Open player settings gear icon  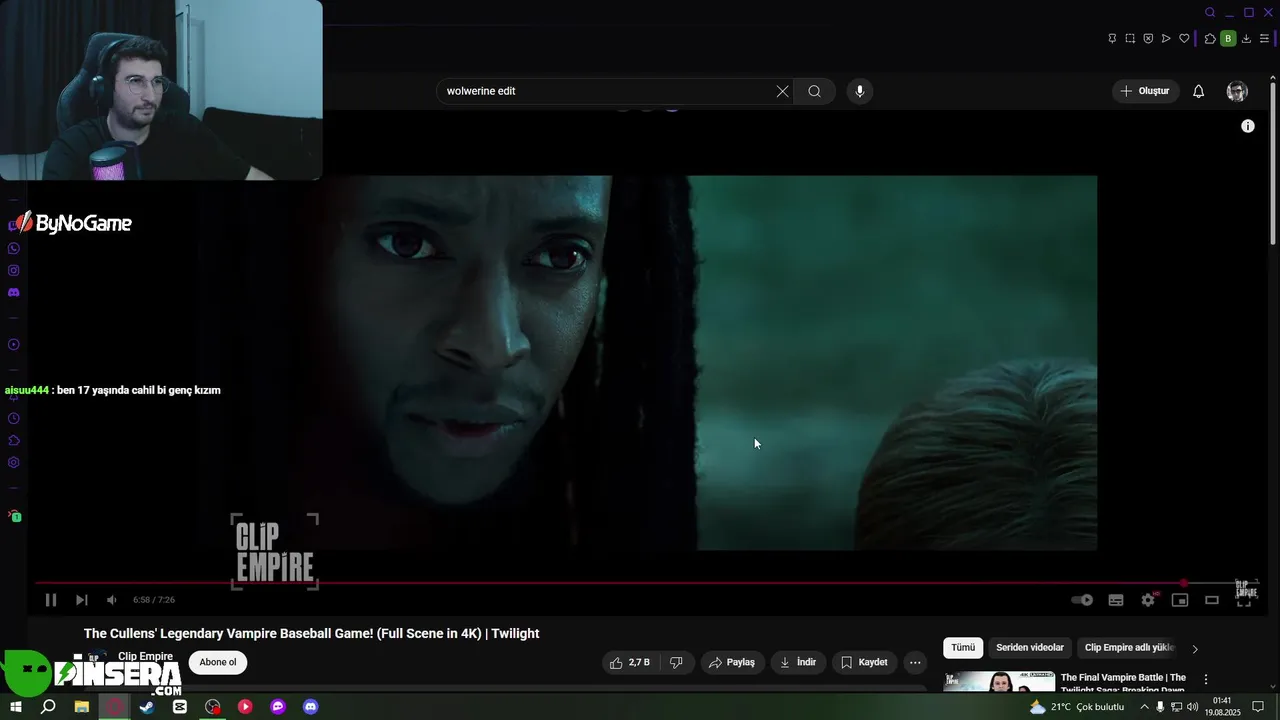pos(1148,600)
